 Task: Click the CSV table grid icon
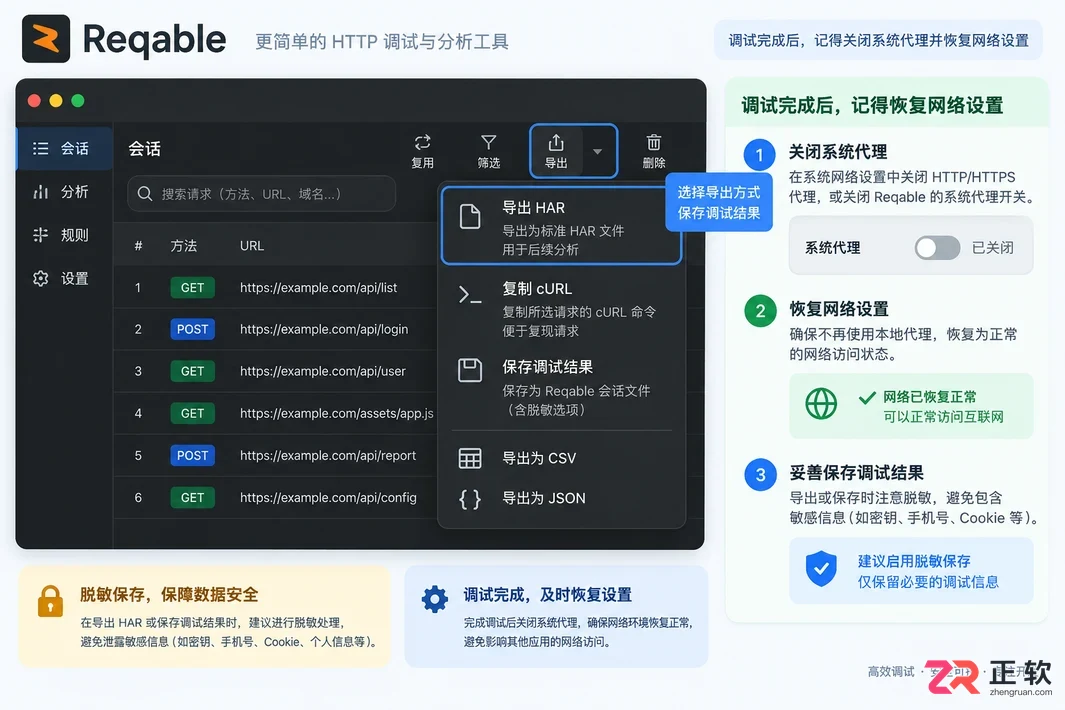tap(470, 459)
